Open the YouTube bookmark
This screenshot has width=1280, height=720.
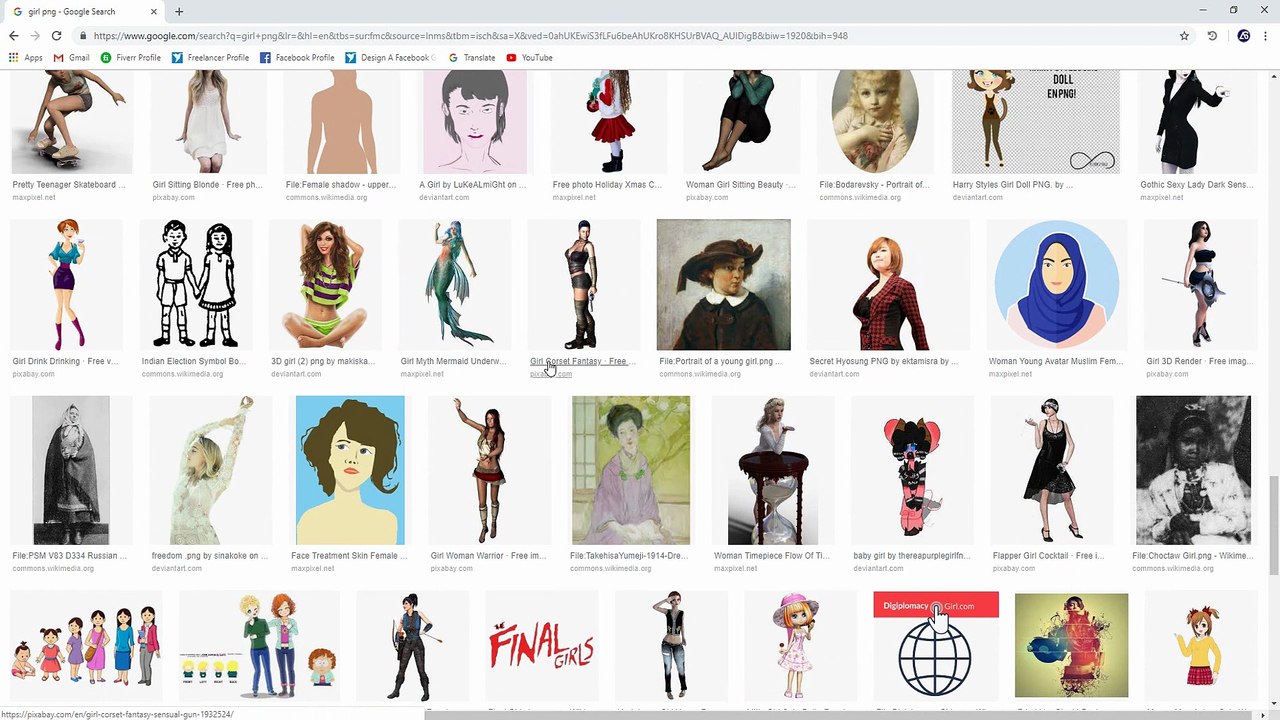(530, 58)
